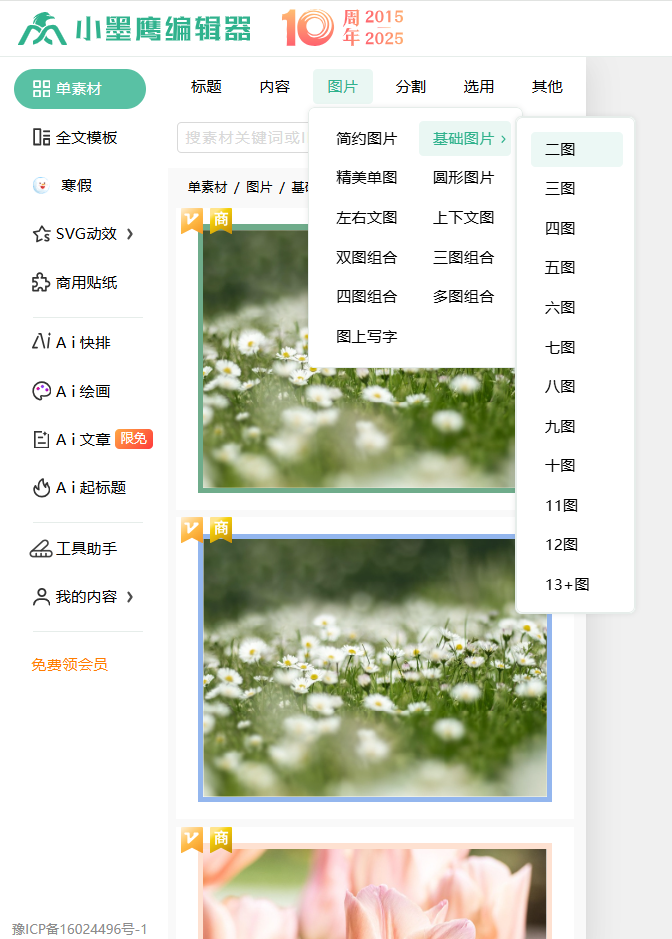
Task: Click the 10周年 anniversary badge
Action: pyautogui.click(x=343, y=28)
